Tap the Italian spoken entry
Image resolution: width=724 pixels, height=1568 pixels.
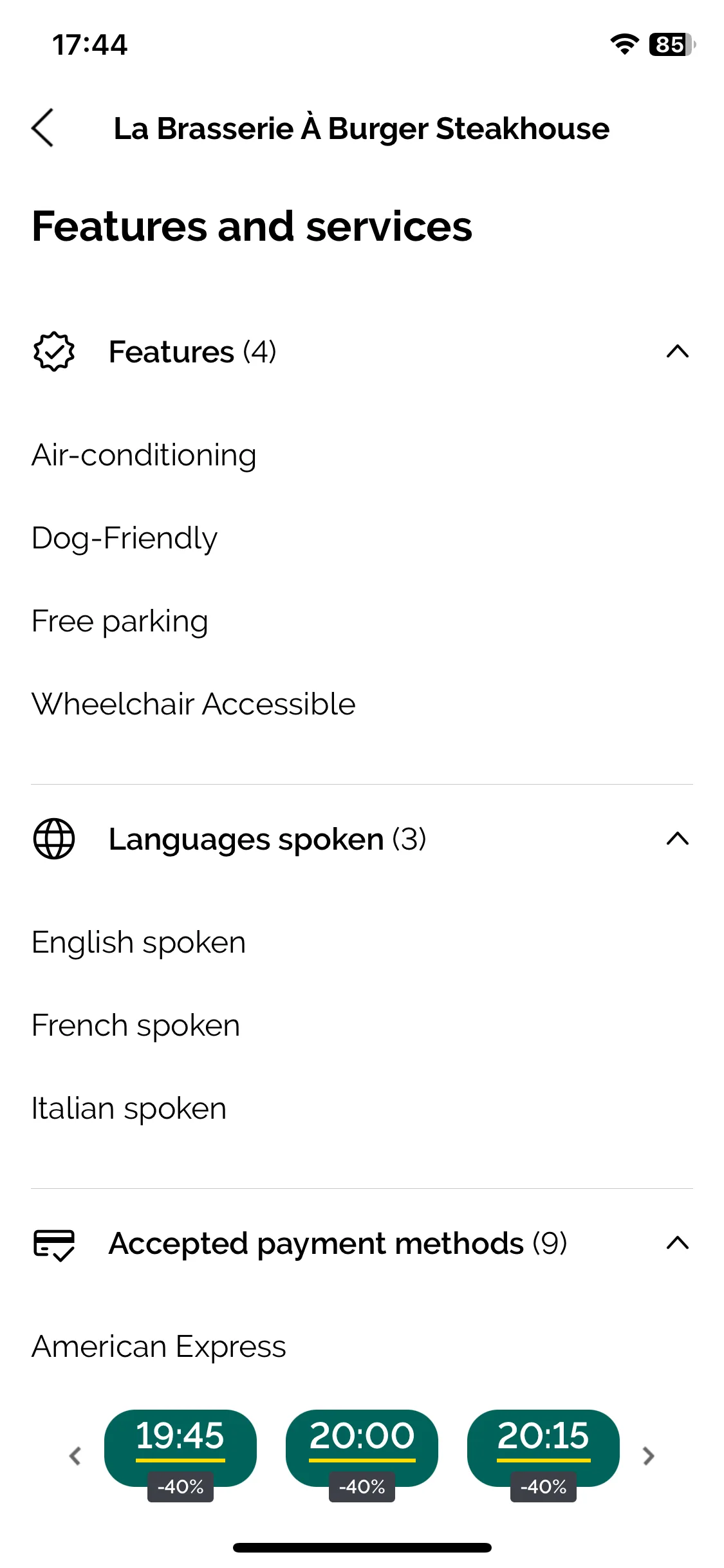pos(129,1108)
